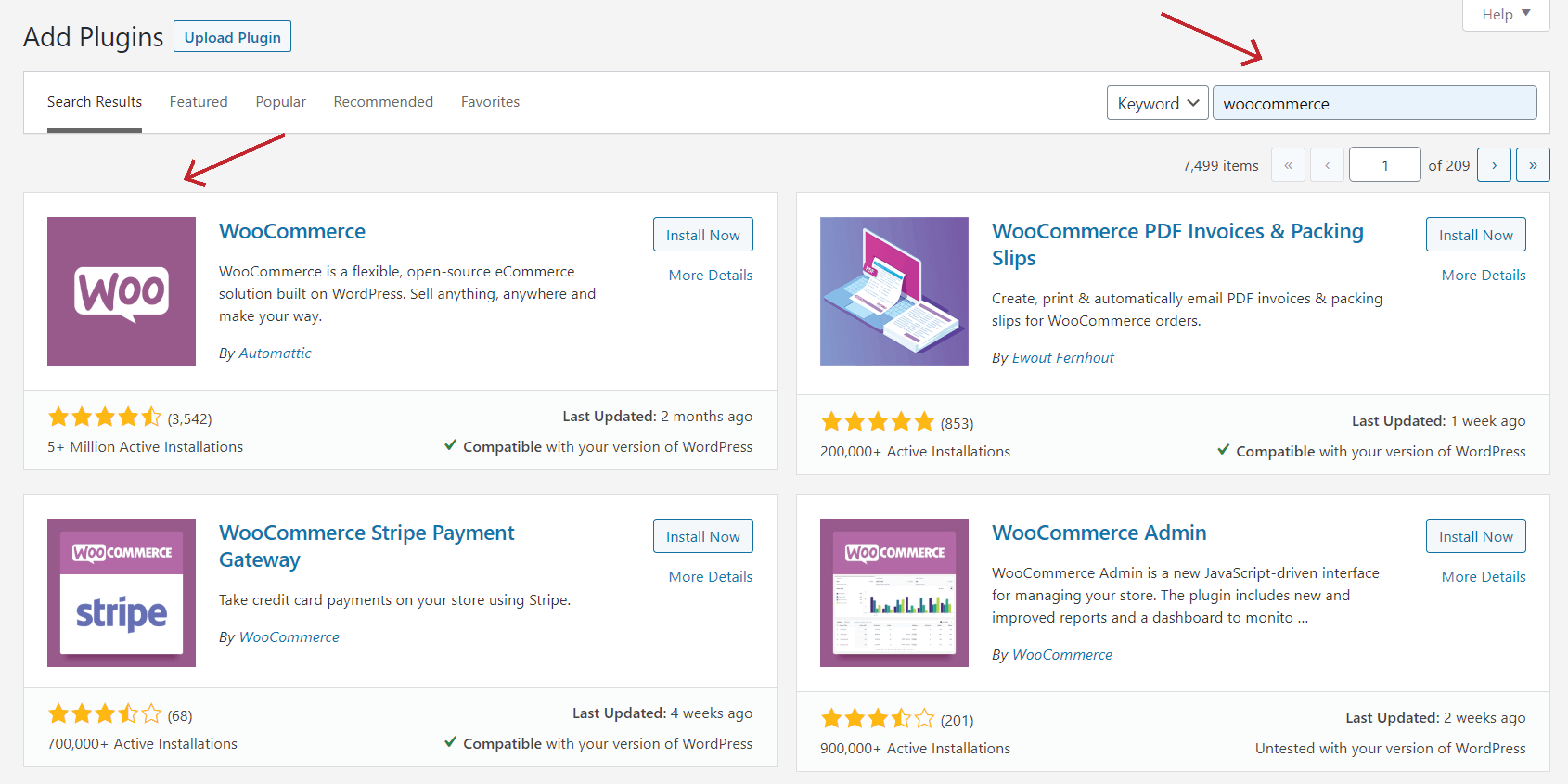Click the WooCommerce plugin logo icon

pyautogui.click(x=121, y=291)
